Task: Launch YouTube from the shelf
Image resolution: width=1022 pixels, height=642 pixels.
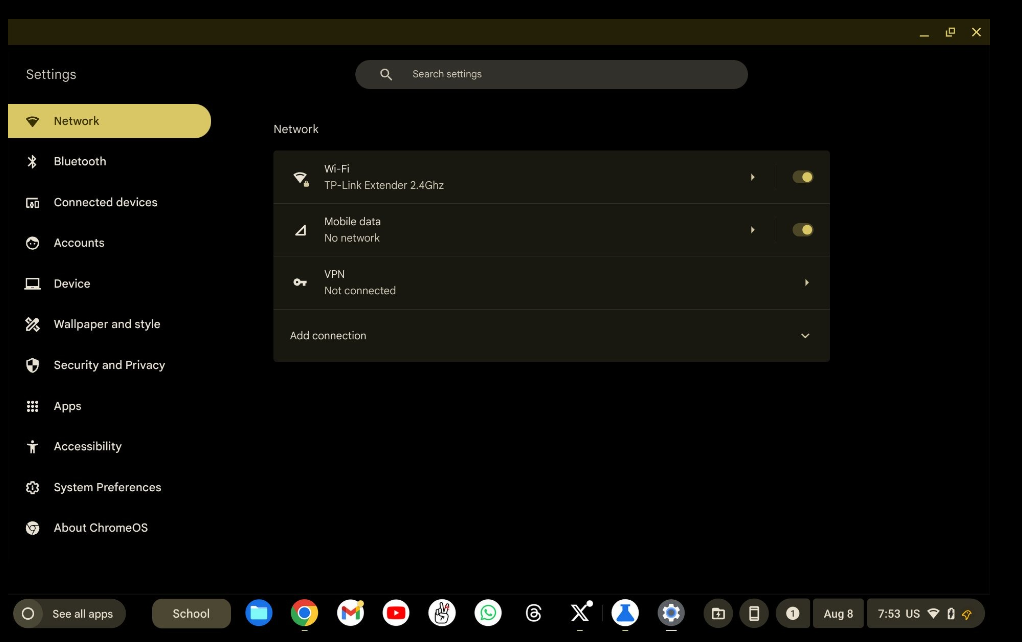Action: click(x=396, y=613)
